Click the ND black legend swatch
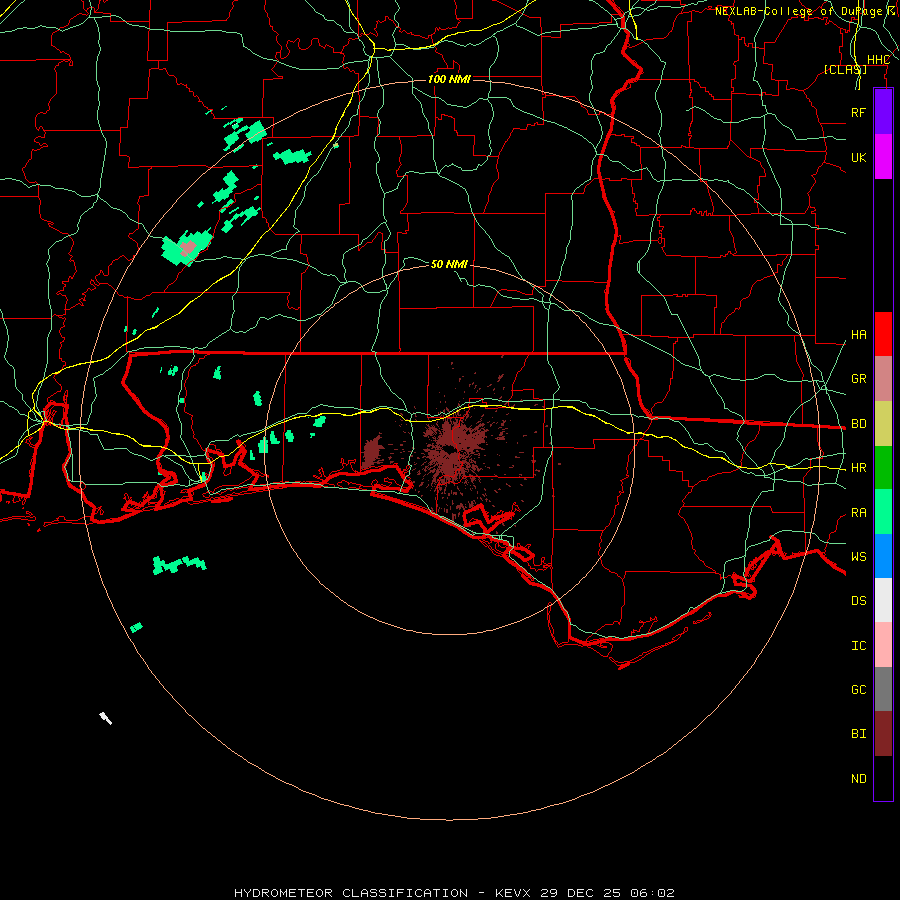900x900 pixels. 883,778
